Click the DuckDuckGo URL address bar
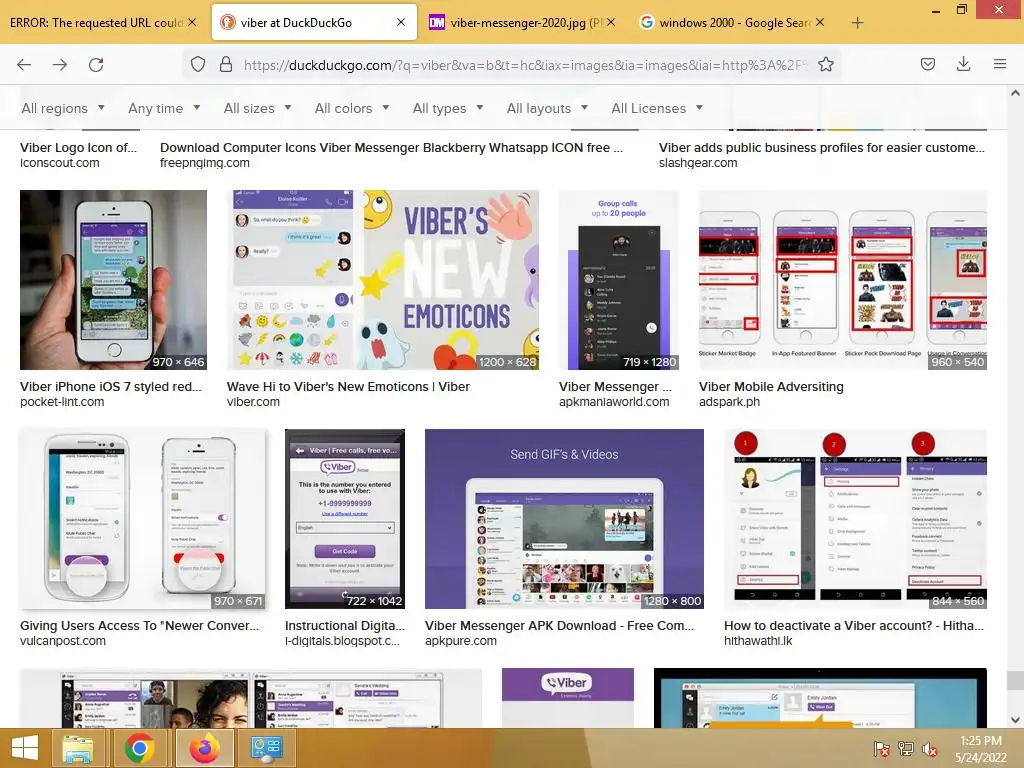 click(526, 65)
